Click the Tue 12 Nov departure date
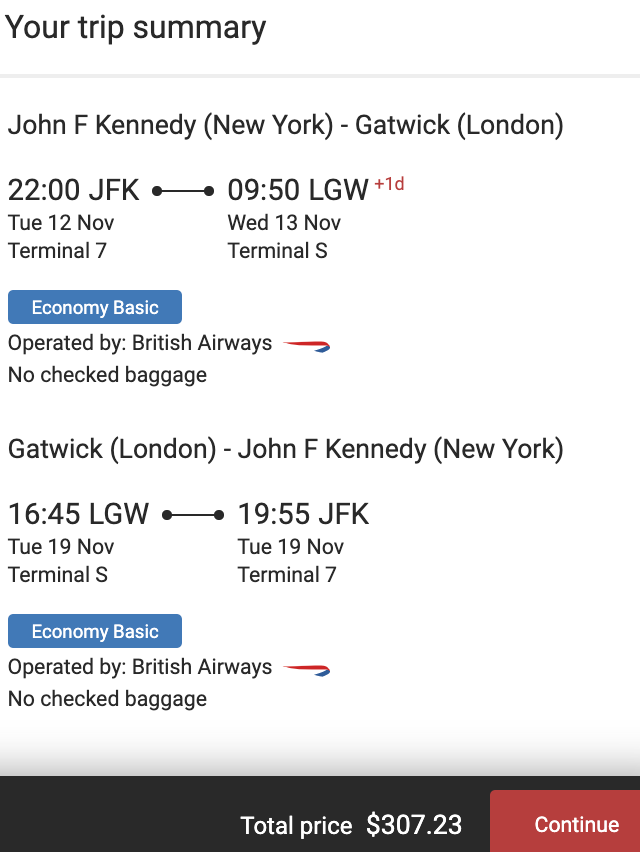 pyautogui.click(x=61, y=222)
